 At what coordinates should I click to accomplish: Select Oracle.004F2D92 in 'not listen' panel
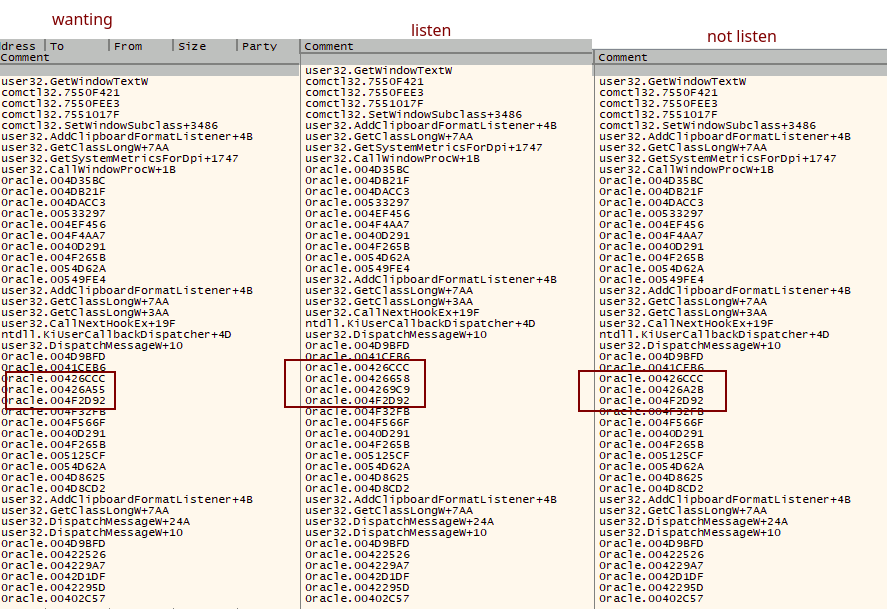651,401
